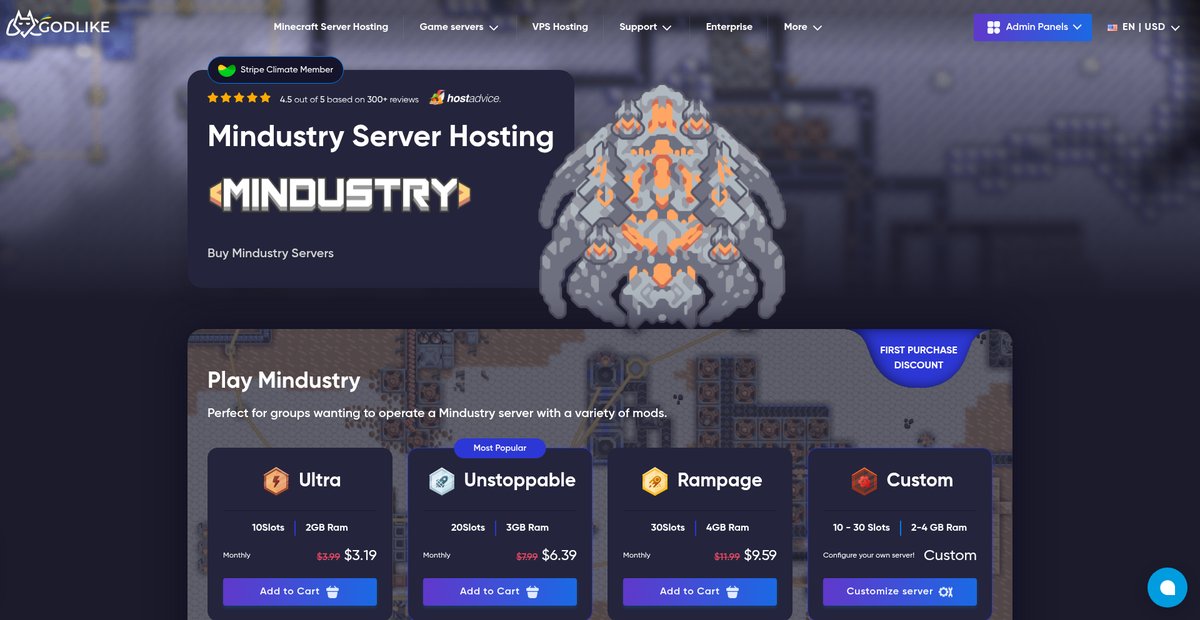Click '20Slots' in Unstoppable card

[x=468, y=527]
